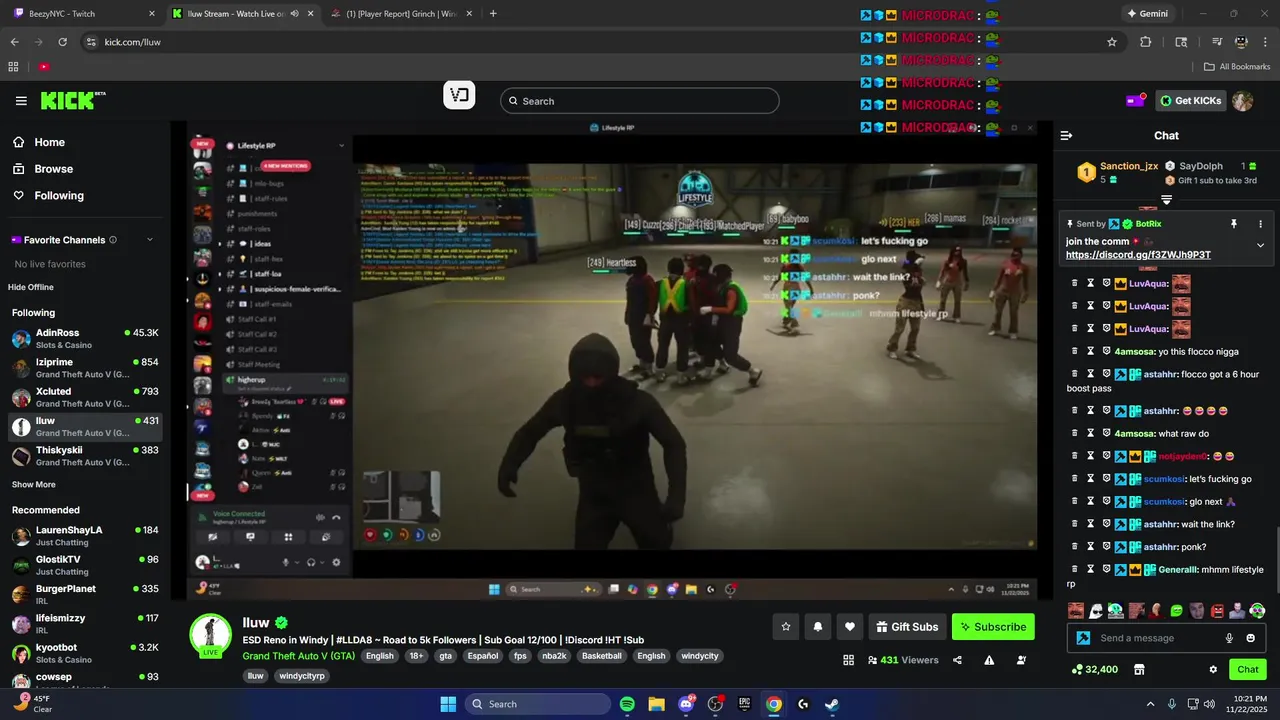Open LaurenShayLA recommended channel

[x=85, y=536]
